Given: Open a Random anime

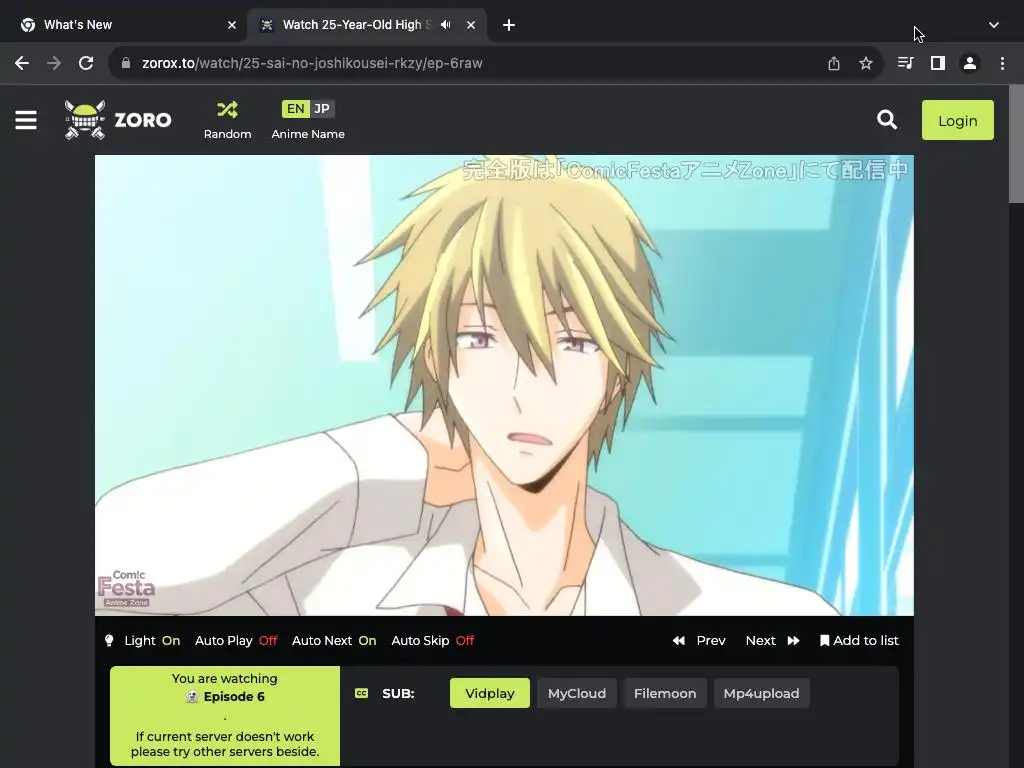Looking at the screenshot, I should coord(227,120).
